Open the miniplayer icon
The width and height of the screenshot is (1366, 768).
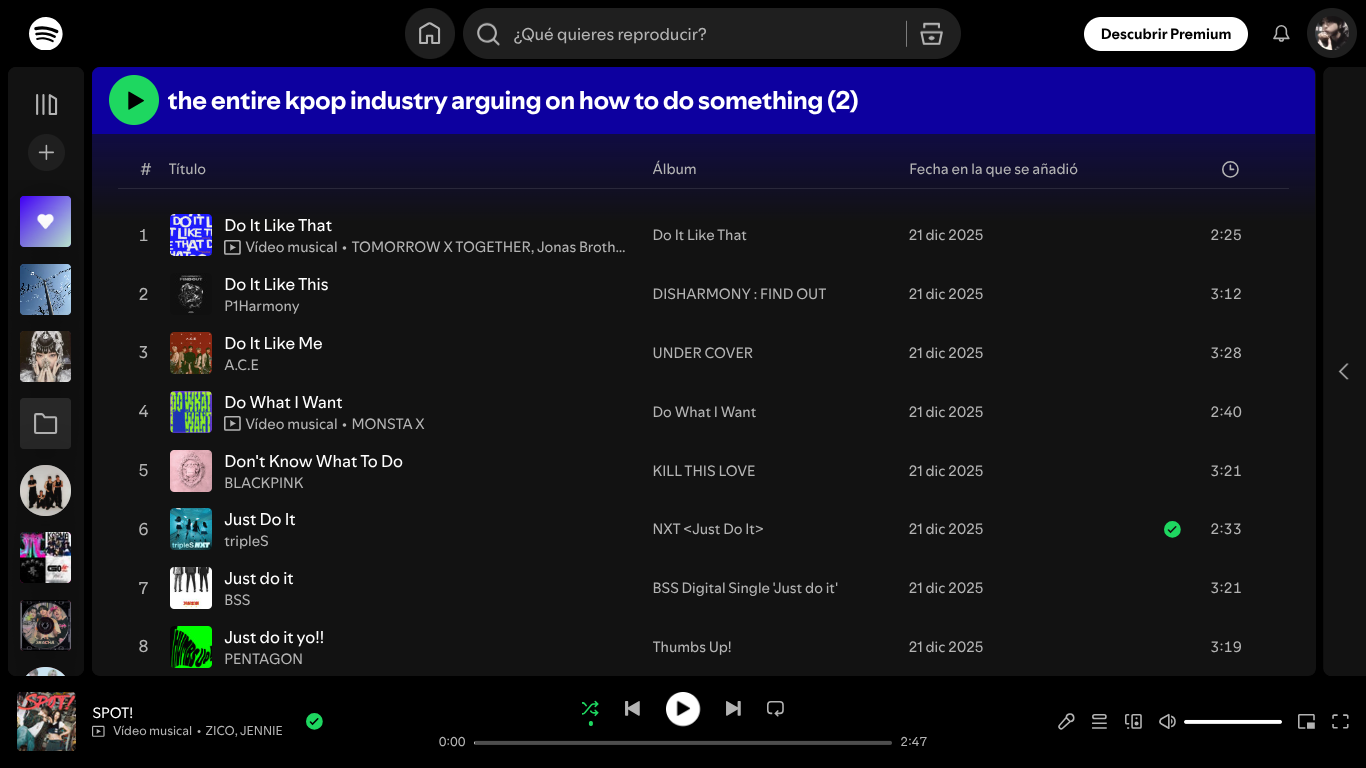coord(1306,721)
